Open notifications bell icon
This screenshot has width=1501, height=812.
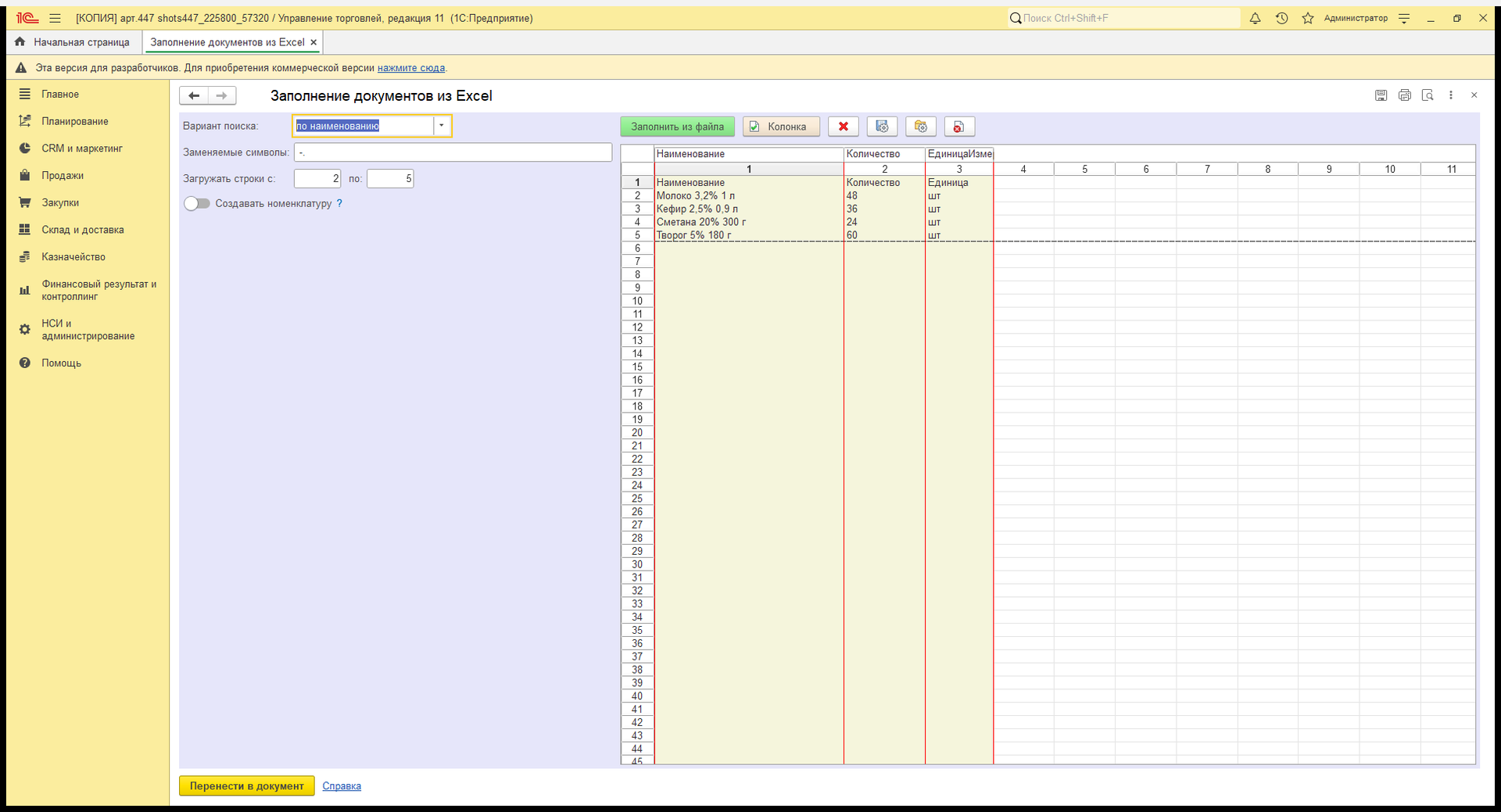(1255, 18)
